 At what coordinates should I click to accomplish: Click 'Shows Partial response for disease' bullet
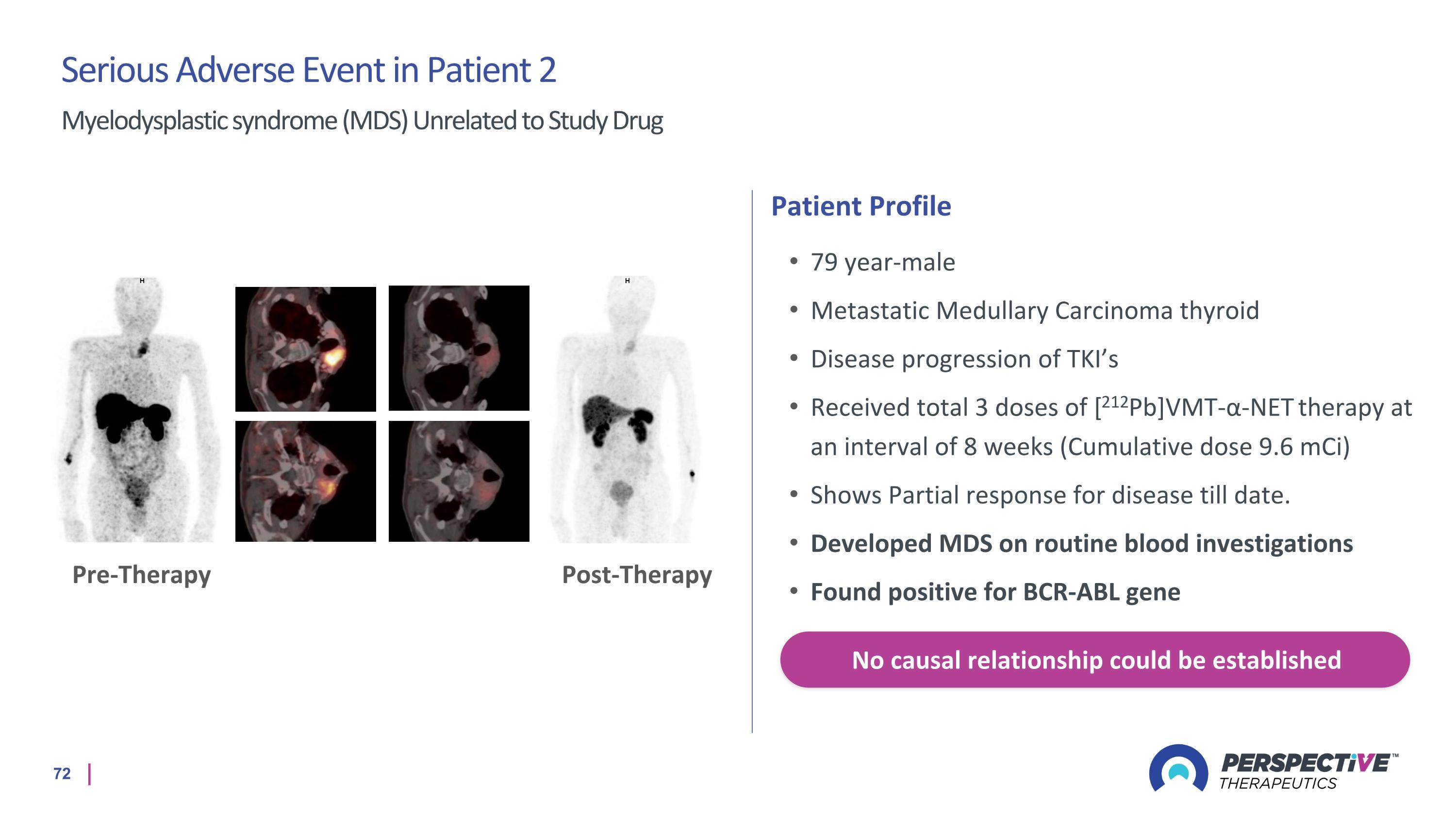click(x=1050, y=495)
